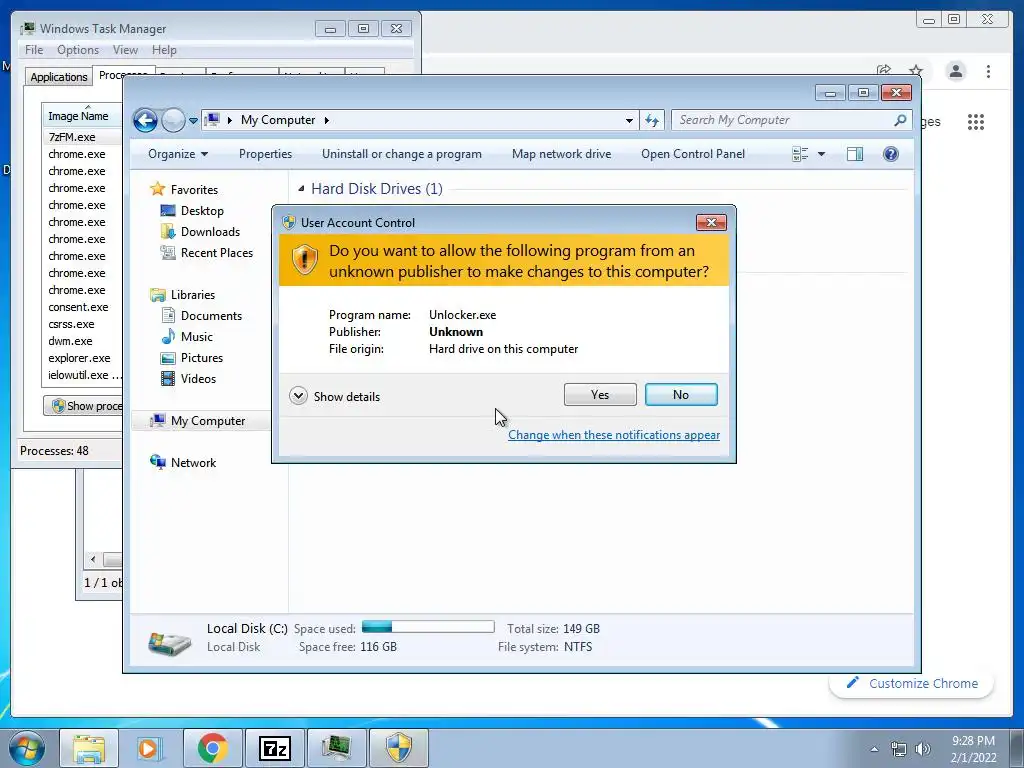Open Explorer help question mark icon
The image size is (1024, 768).
(x=891, y=154)
